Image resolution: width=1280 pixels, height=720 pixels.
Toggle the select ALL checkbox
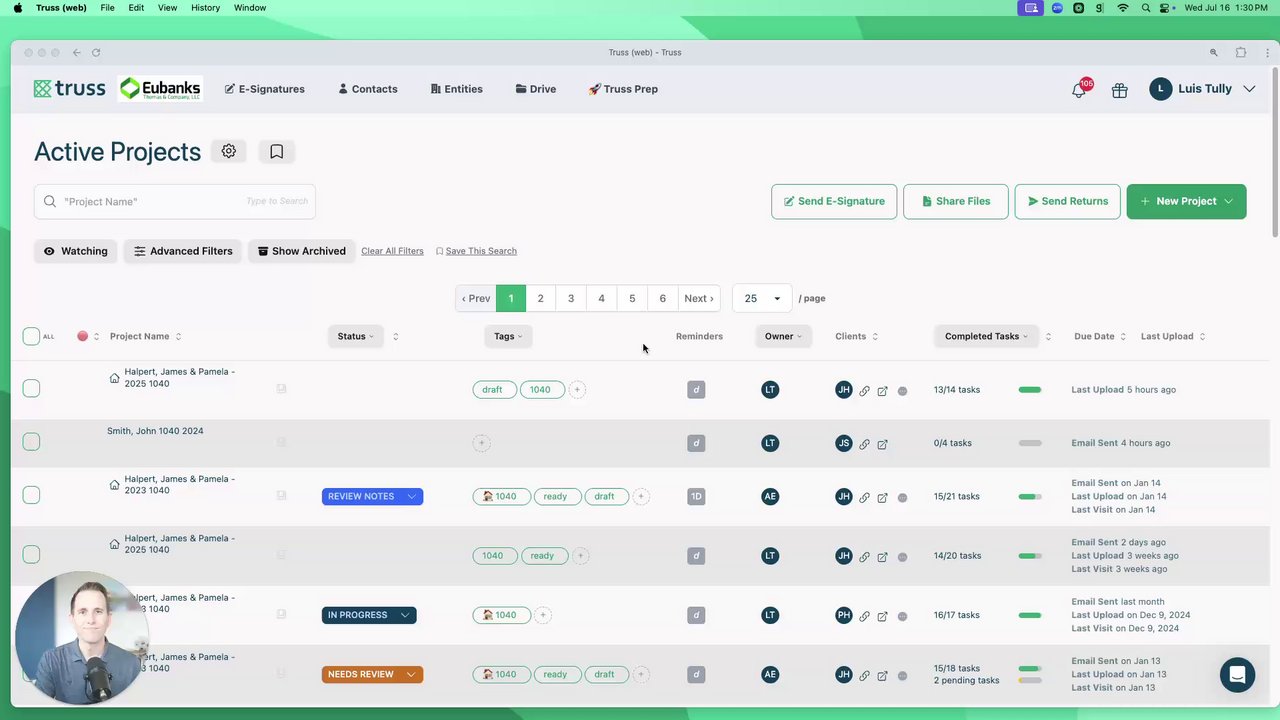31,336
